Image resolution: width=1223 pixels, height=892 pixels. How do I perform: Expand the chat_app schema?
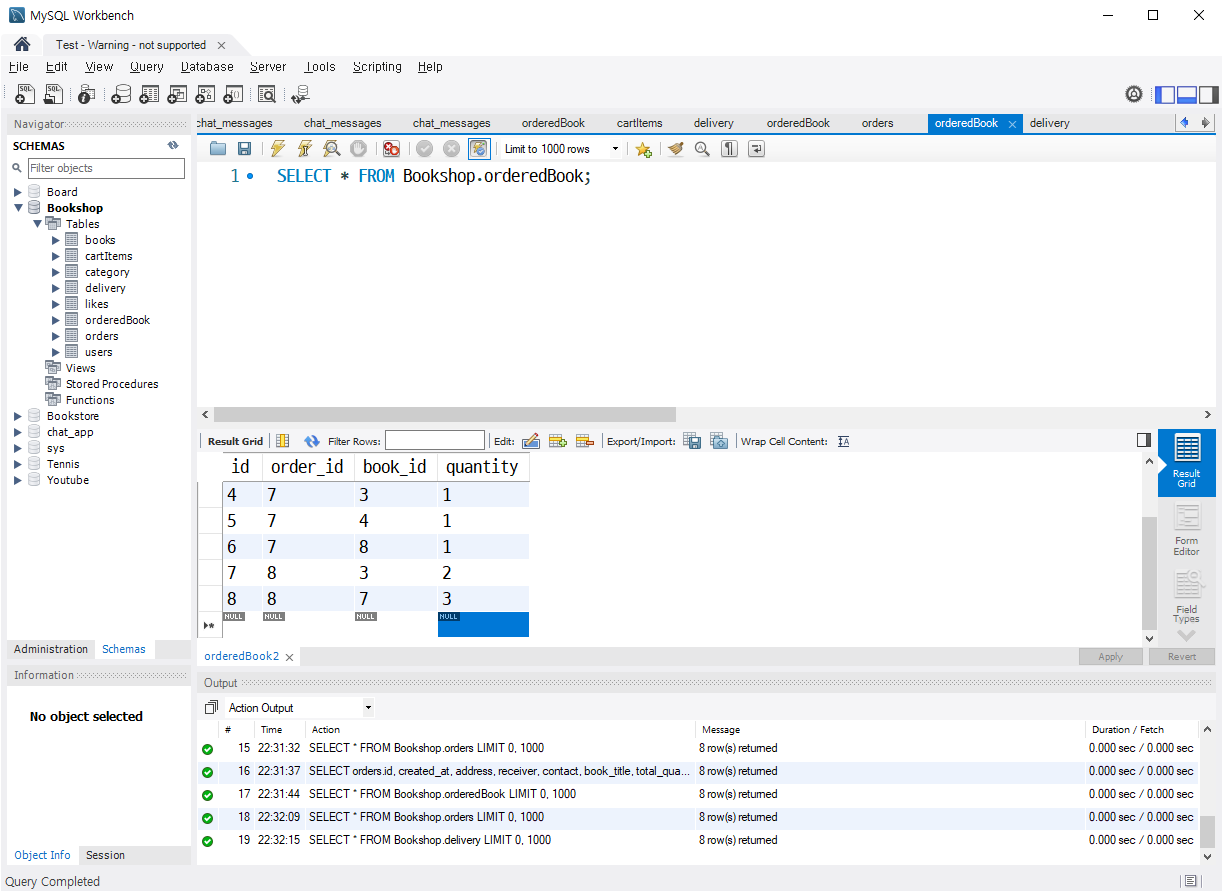point(18,432)
